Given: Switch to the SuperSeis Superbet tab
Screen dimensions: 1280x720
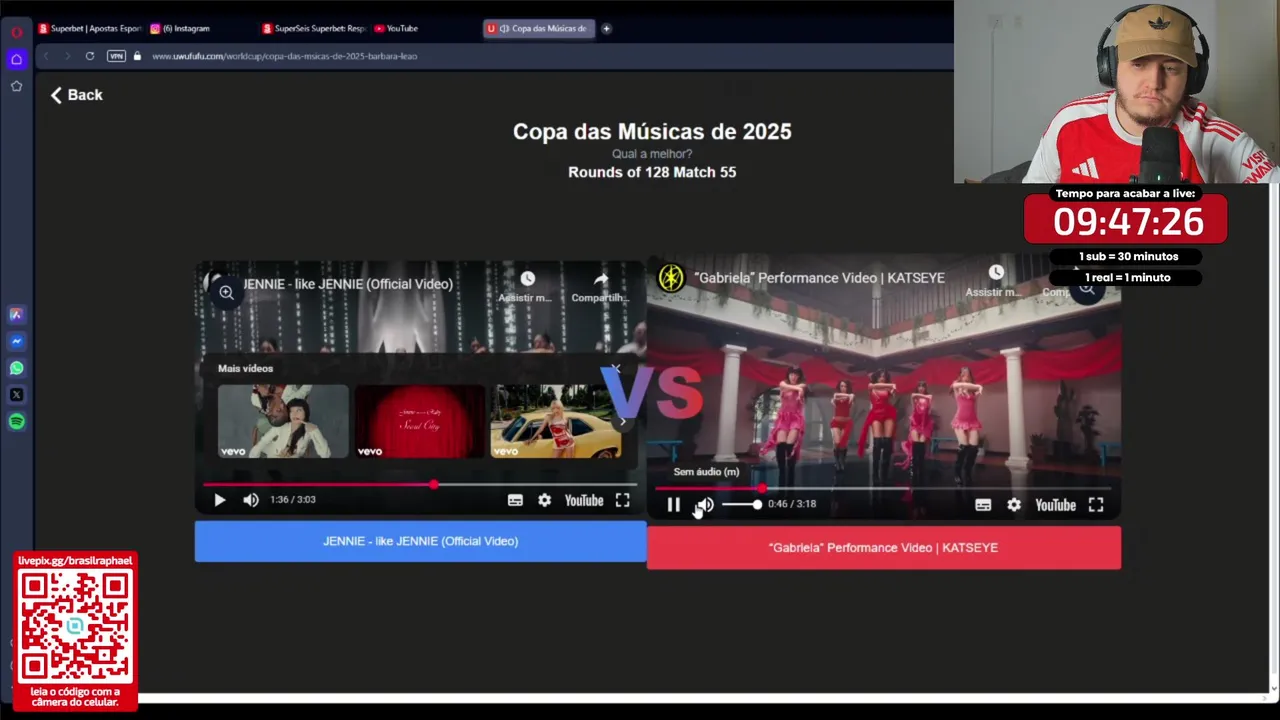Looking at the screenshot, I should pos(314,28).
